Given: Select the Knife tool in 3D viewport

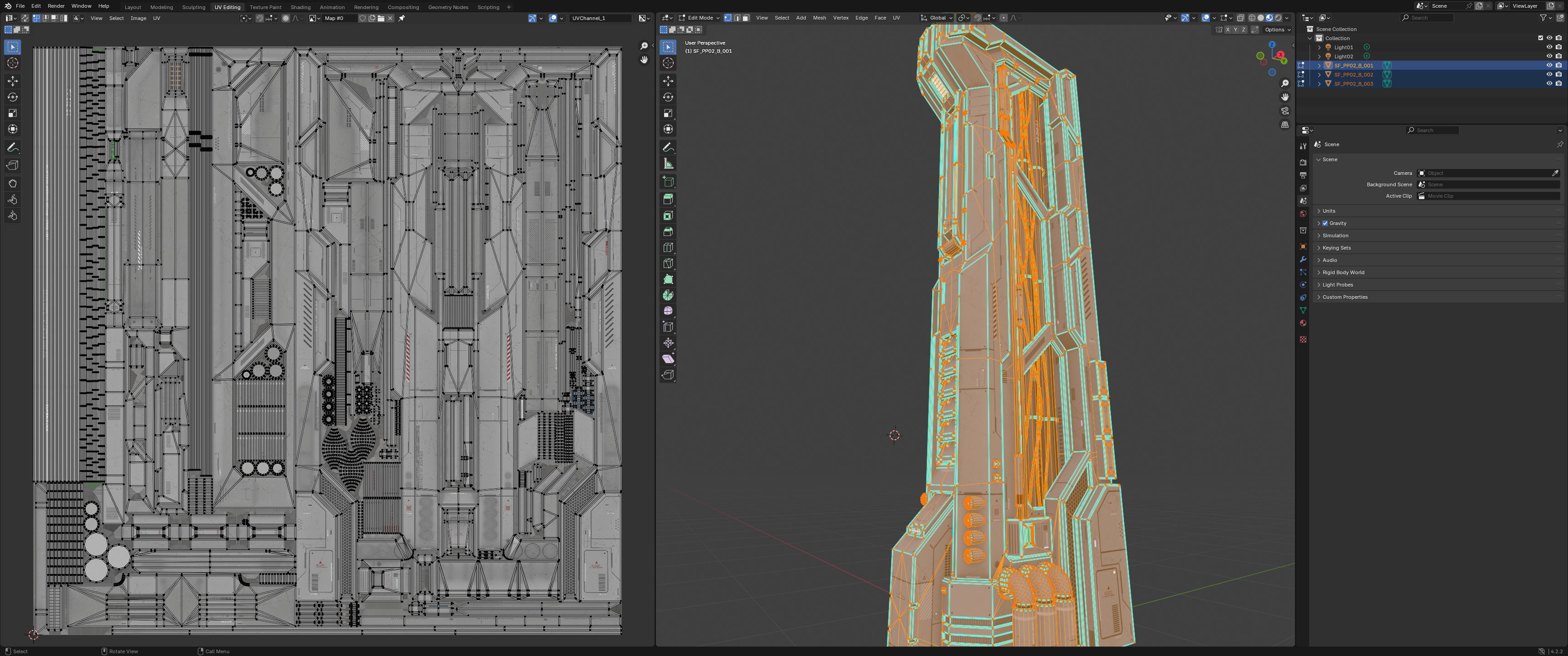Looking at the screenshot, I should [x=668, y=263].
